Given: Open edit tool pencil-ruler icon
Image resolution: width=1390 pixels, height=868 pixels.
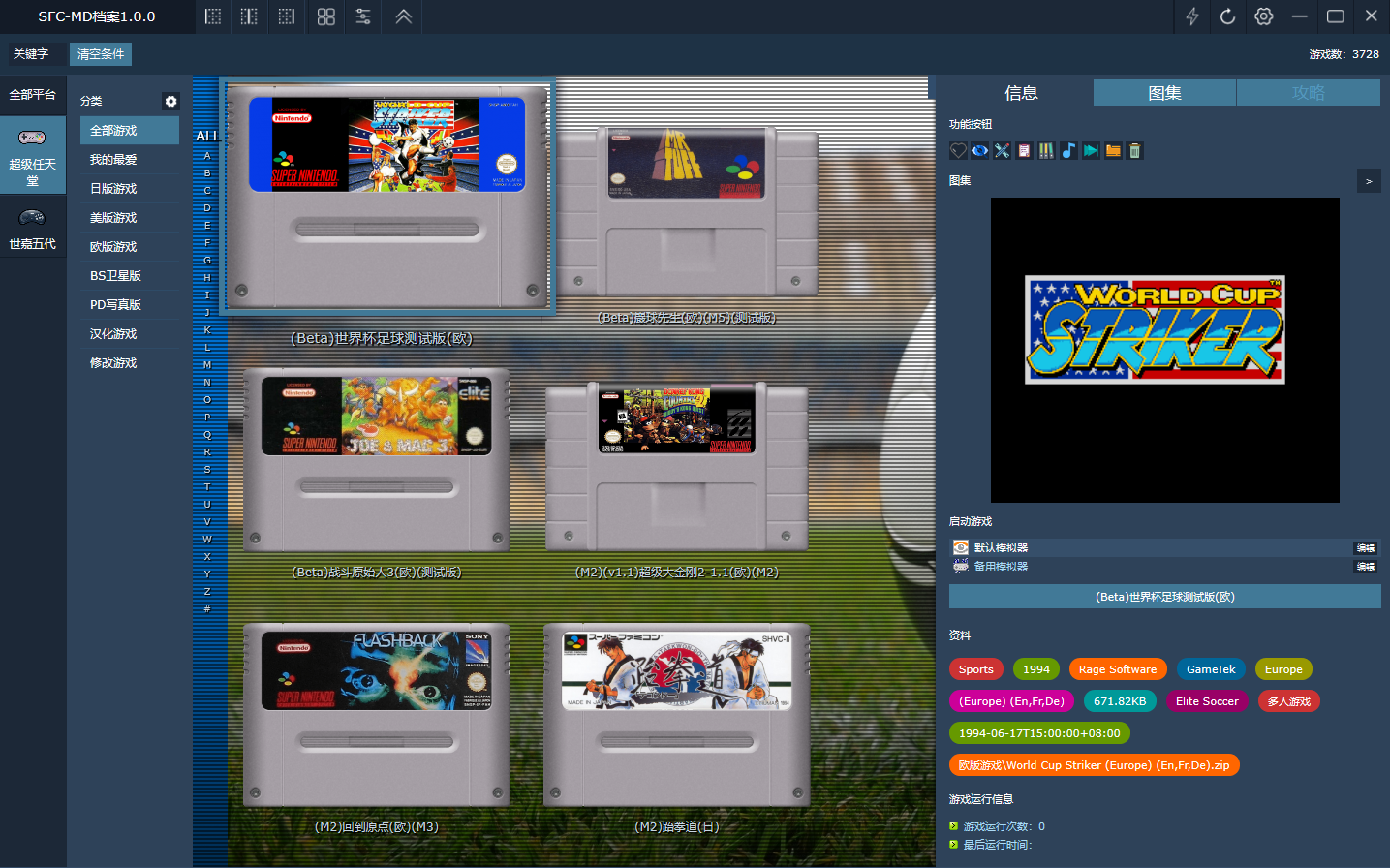Looking at the screenshot, I should click(1002, 150).
